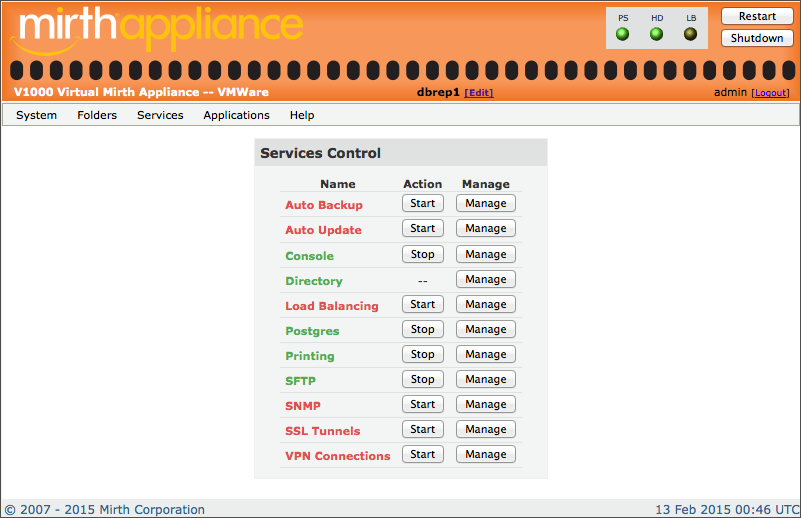Start the SNMP service
Screen dimensions: 801x518
point(422,405)
